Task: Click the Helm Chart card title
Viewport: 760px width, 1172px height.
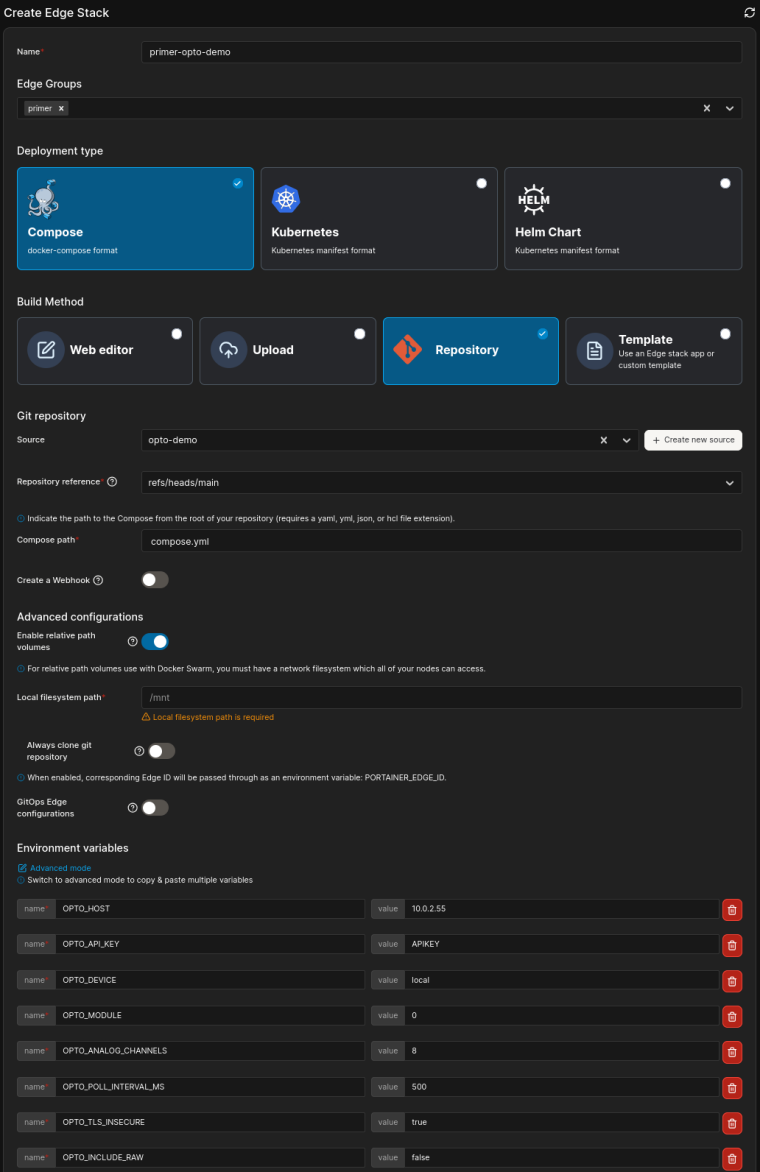Action: [548, 232]
